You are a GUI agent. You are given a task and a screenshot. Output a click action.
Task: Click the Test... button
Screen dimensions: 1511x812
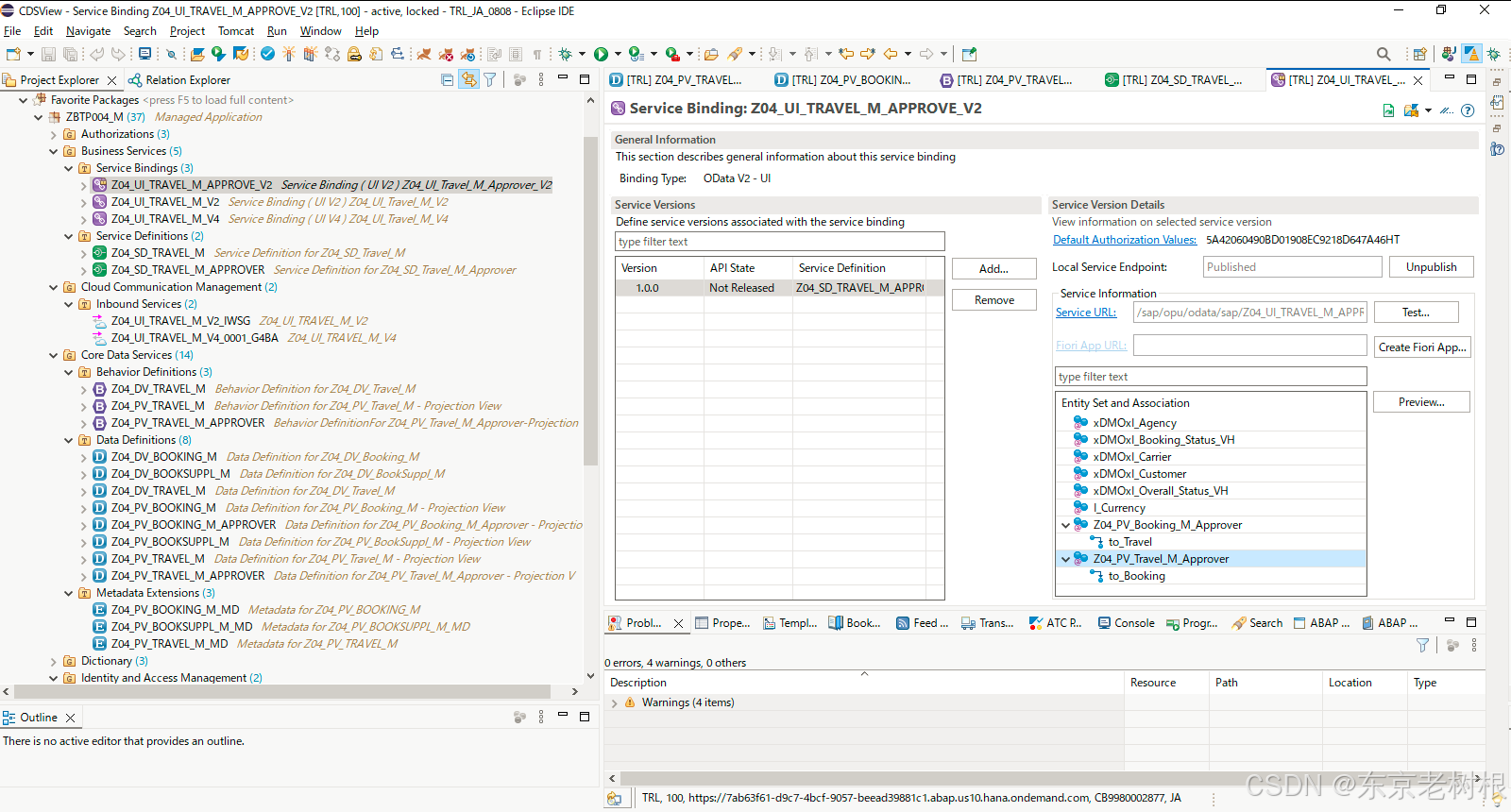pyautogui.click(x=1416, y=313)
